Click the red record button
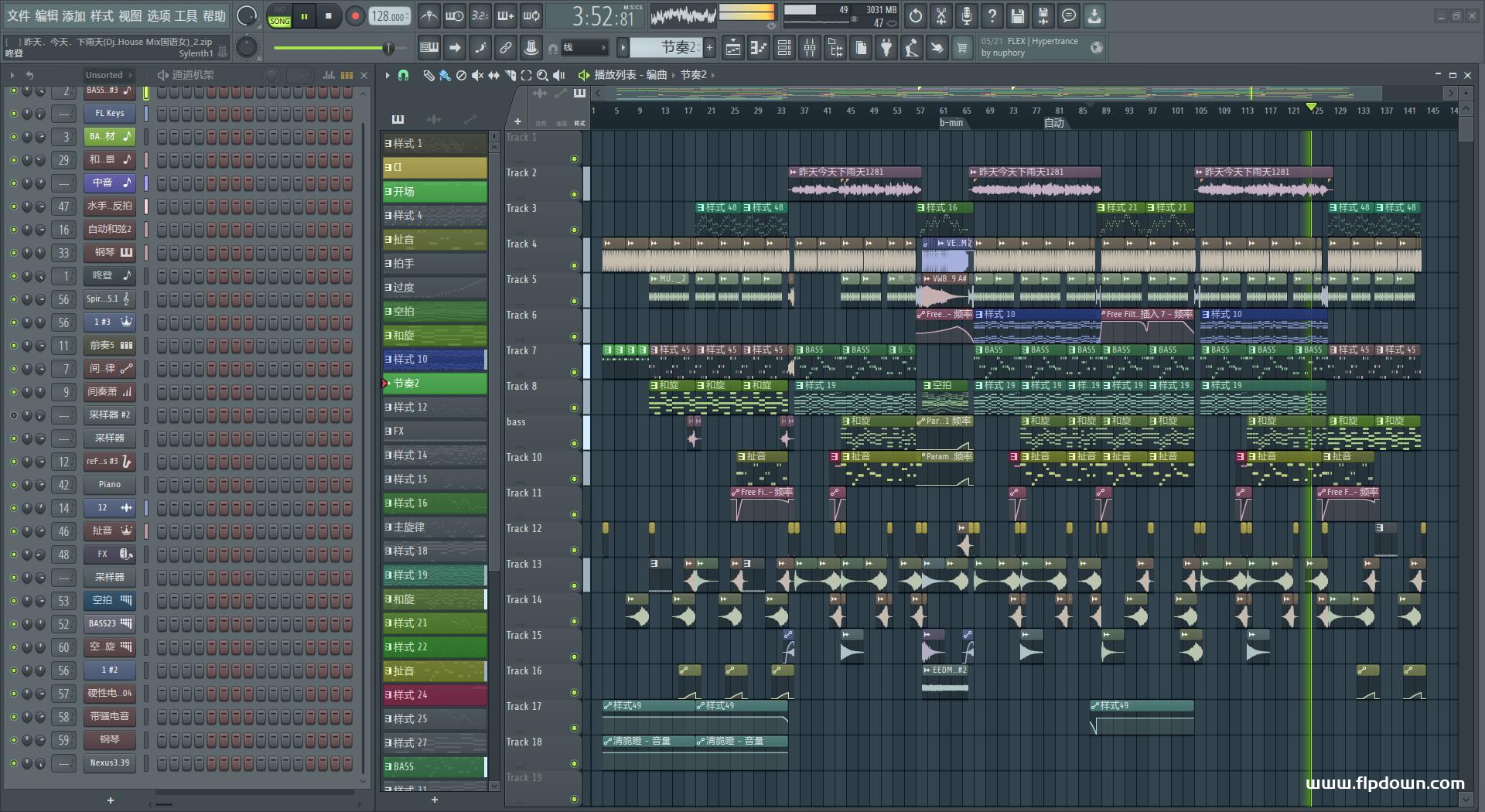 [x=355, y=16]
